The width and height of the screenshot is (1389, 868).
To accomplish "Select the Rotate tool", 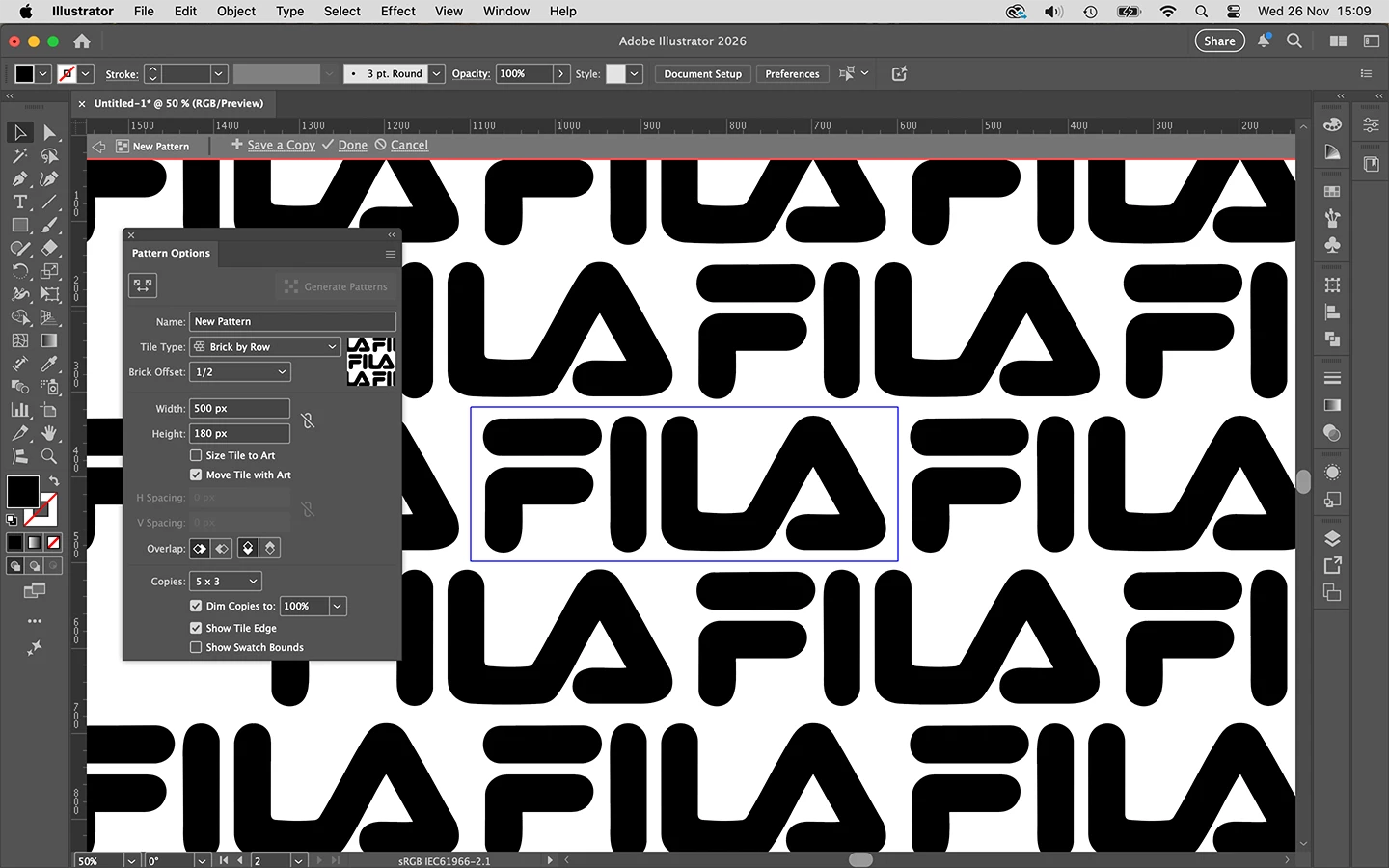I will point(20,271).
